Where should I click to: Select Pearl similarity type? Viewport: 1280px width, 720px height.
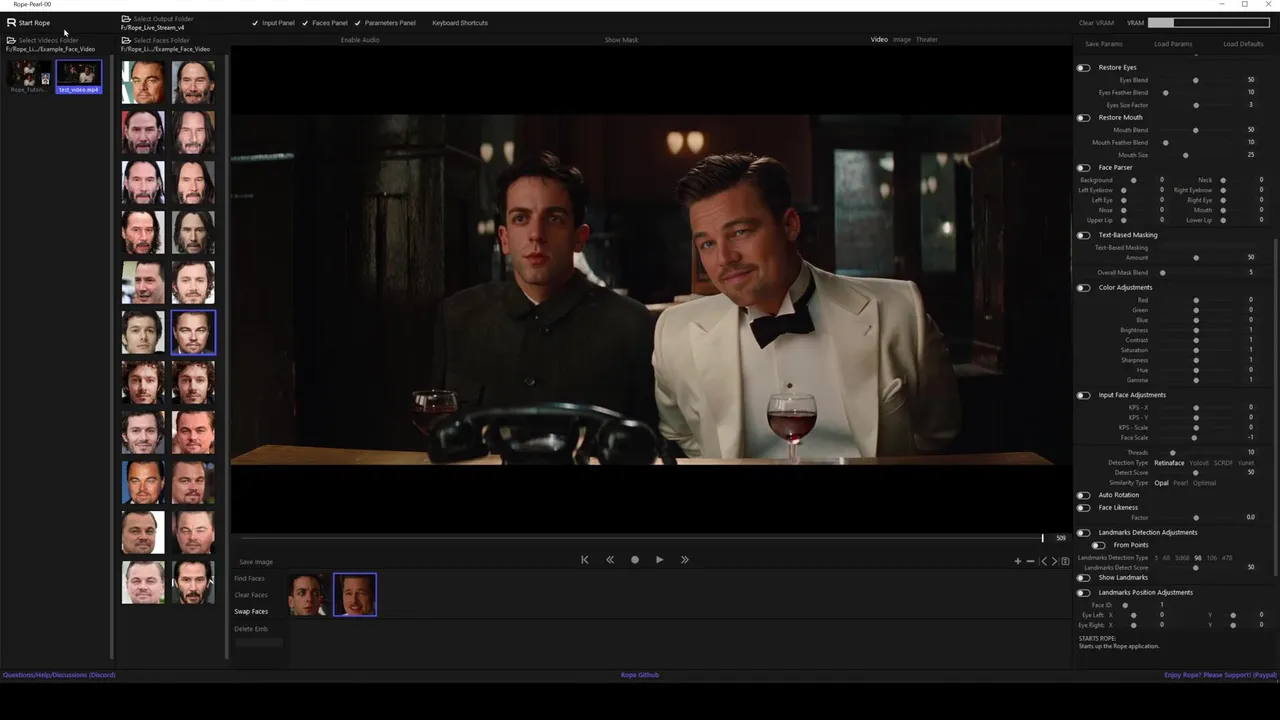pos(1181,483)
